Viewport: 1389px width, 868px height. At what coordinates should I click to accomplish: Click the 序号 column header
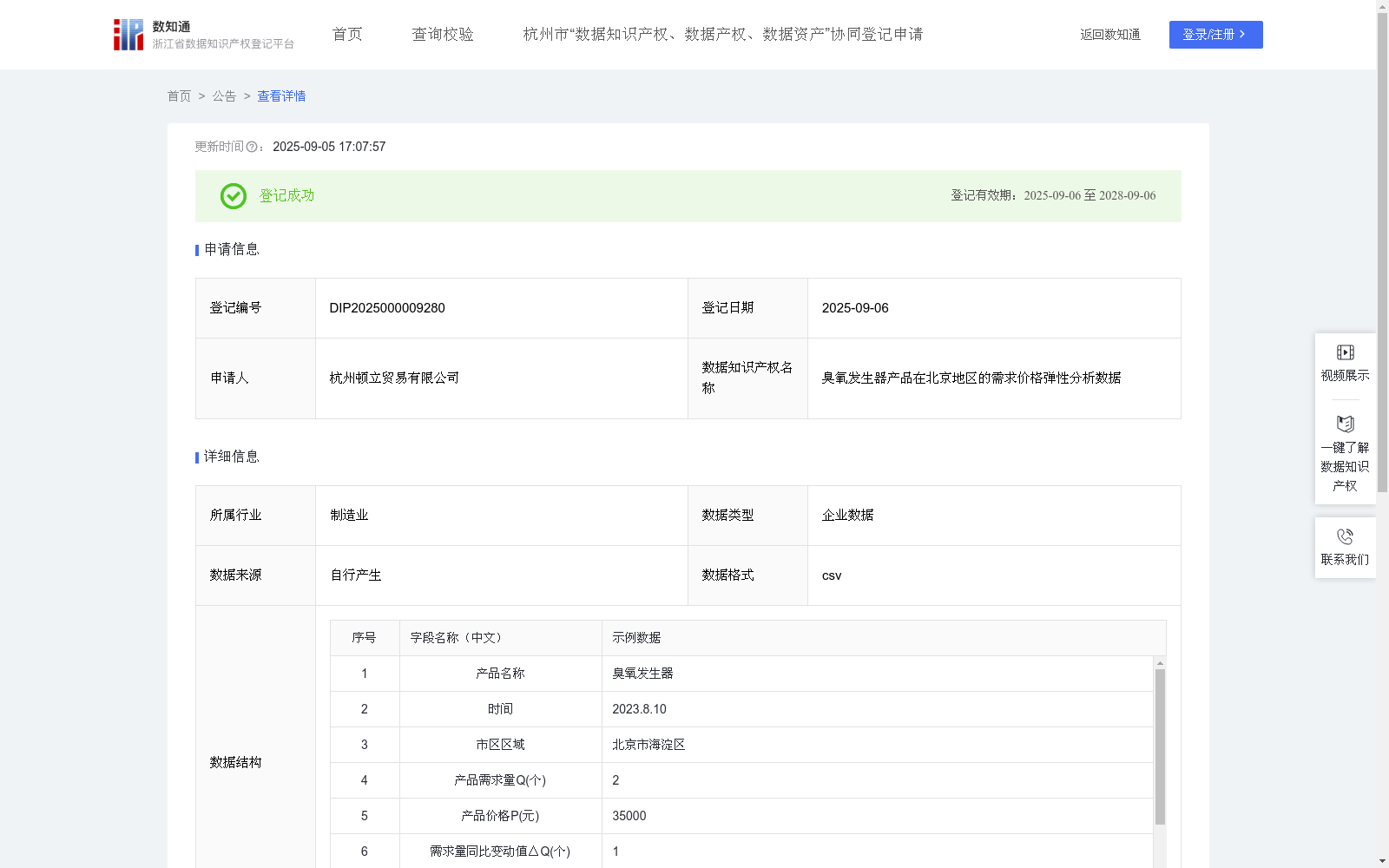[364, 638]
